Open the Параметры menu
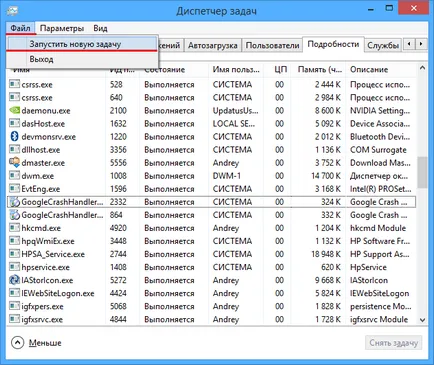 pyautogui.click(x=62, y=28)
